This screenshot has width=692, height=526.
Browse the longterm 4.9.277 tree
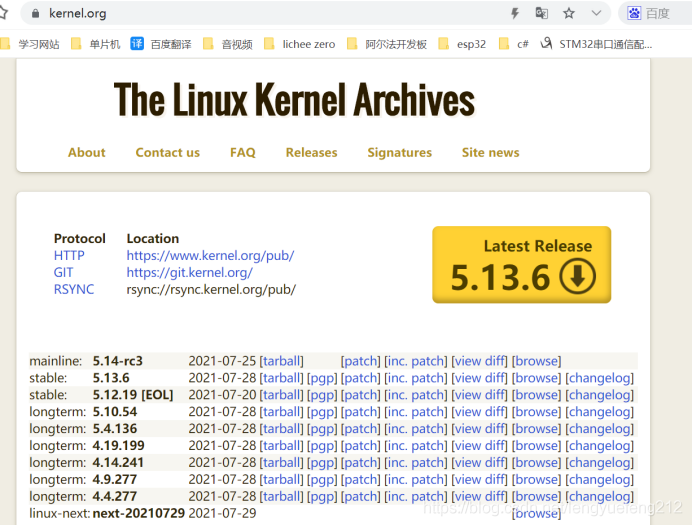[x=537, y=480]
